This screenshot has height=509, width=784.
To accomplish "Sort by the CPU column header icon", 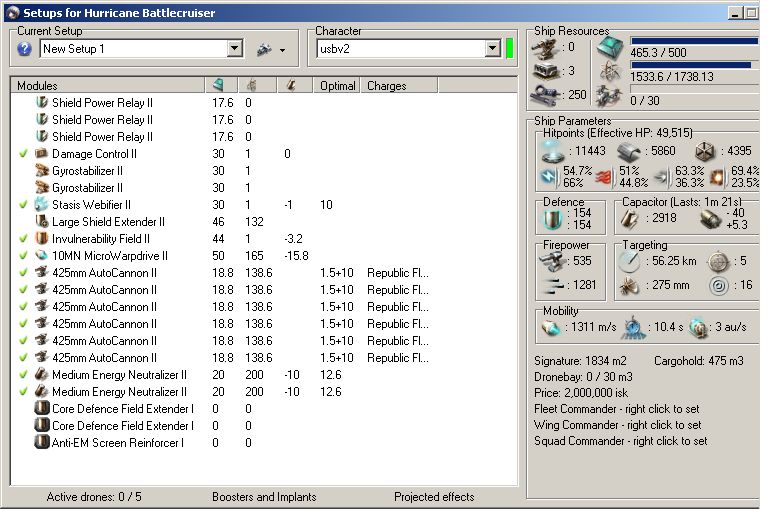I will pyautogui.click(x=218, y=86).
